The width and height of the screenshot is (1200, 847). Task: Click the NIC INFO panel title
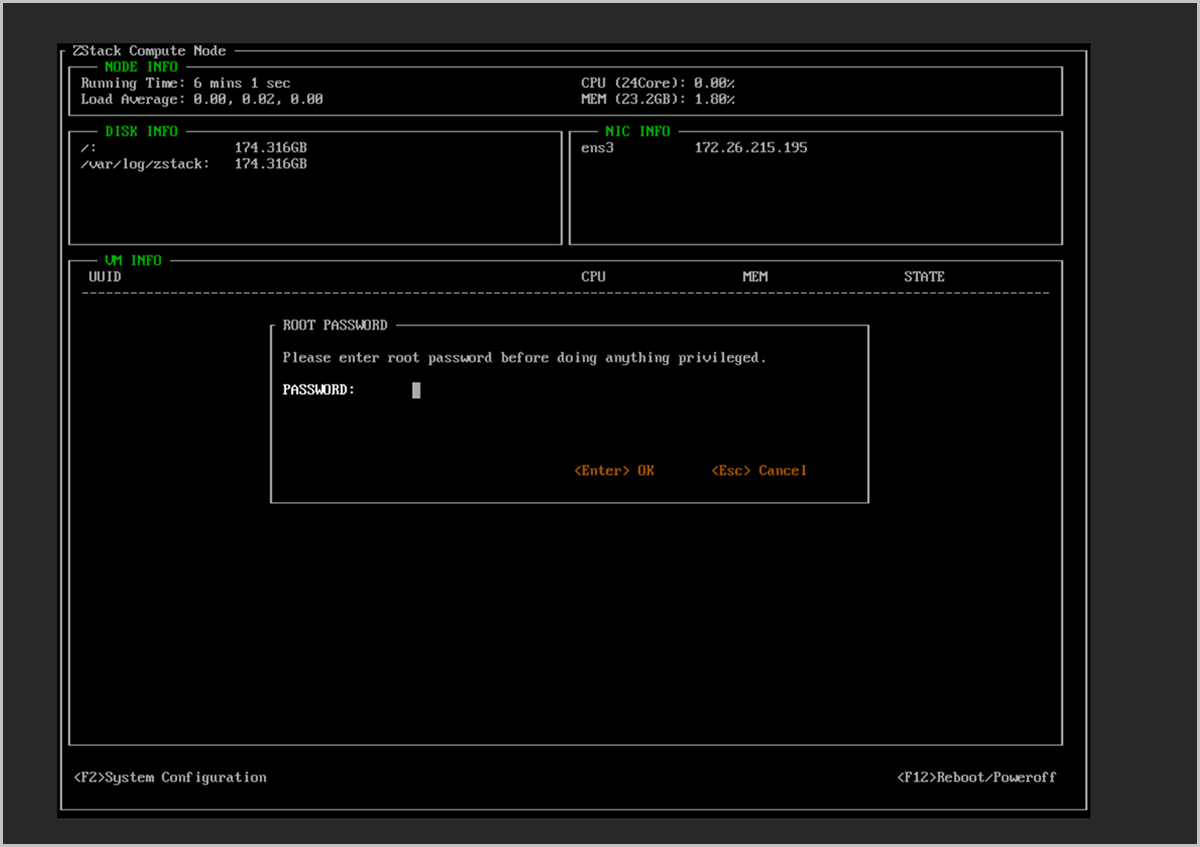pos(637,131)
